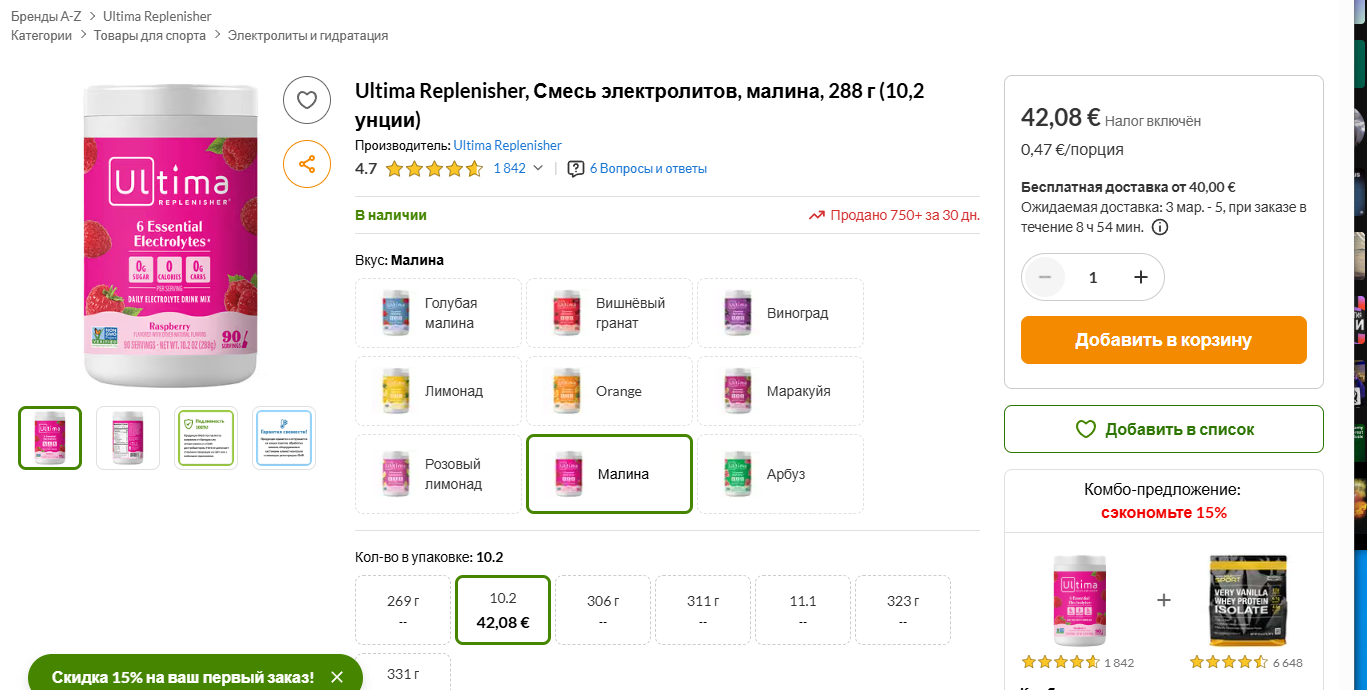This screenshot has width=1367, height=690.
Task: Select the Арбуз flavor option
Action: click(780, 474)
